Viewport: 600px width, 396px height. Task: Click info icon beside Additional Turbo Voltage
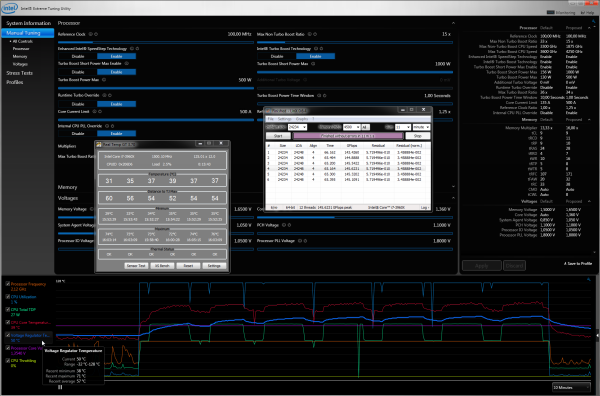click(x=305, y=80)
